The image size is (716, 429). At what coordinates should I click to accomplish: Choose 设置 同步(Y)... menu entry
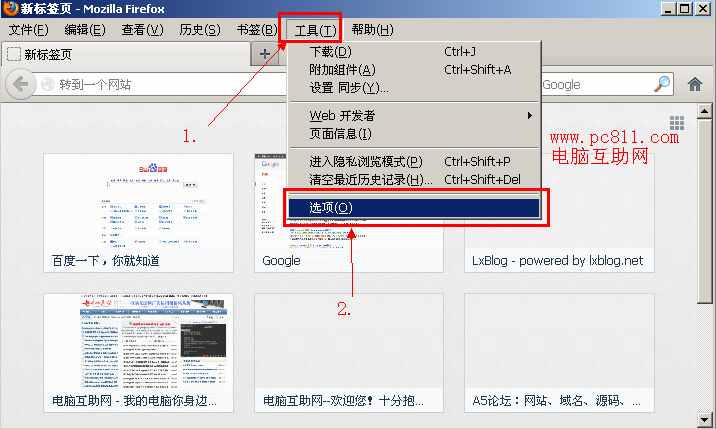[414, 88]
